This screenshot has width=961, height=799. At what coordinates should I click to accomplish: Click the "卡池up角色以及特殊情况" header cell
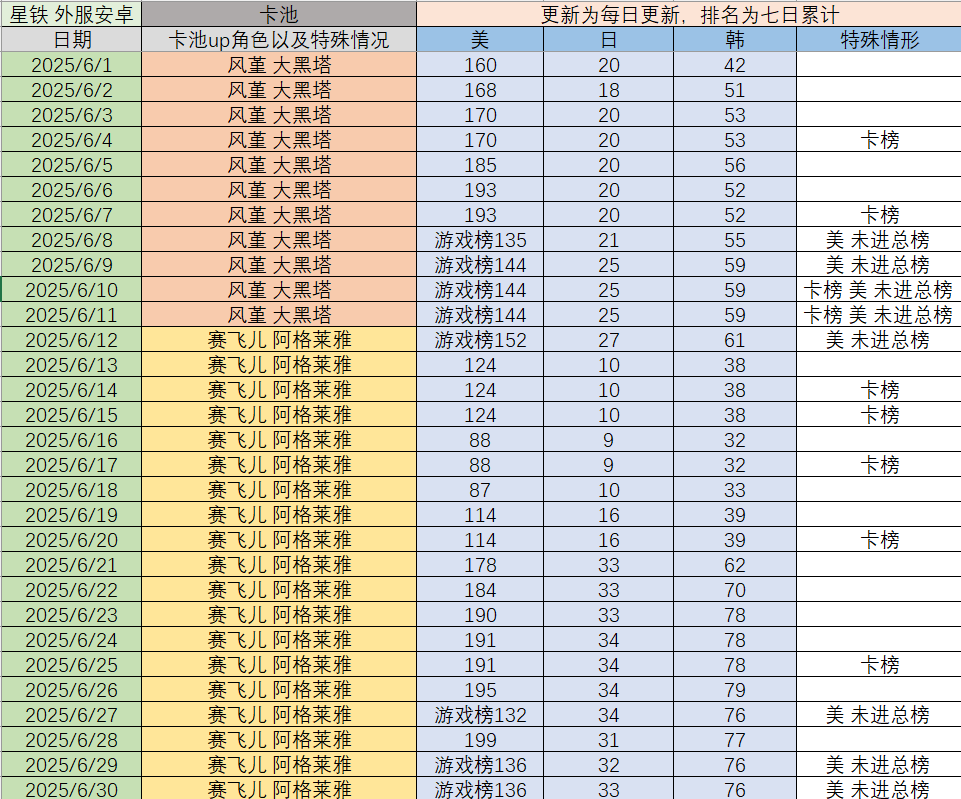[x=279, y=40]
